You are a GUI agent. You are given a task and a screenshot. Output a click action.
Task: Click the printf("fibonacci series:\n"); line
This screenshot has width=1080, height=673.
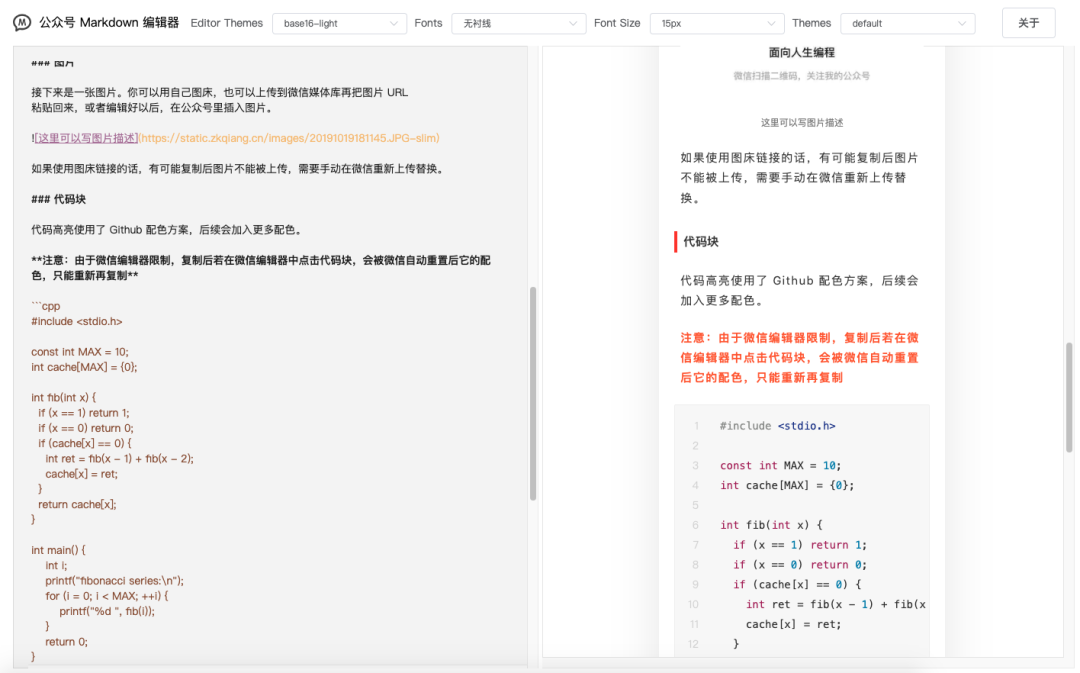coord(114,580)
